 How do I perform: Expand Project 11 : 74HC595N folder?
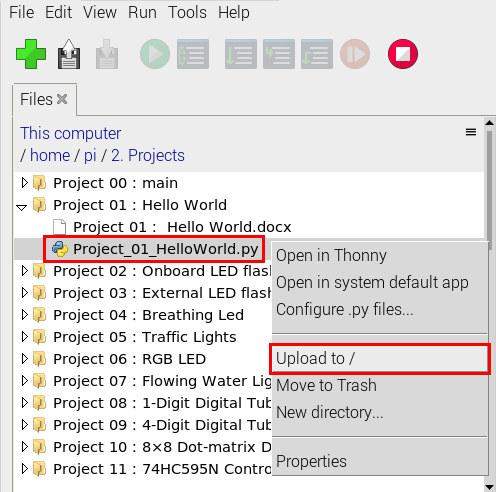[x=24, y=469]
